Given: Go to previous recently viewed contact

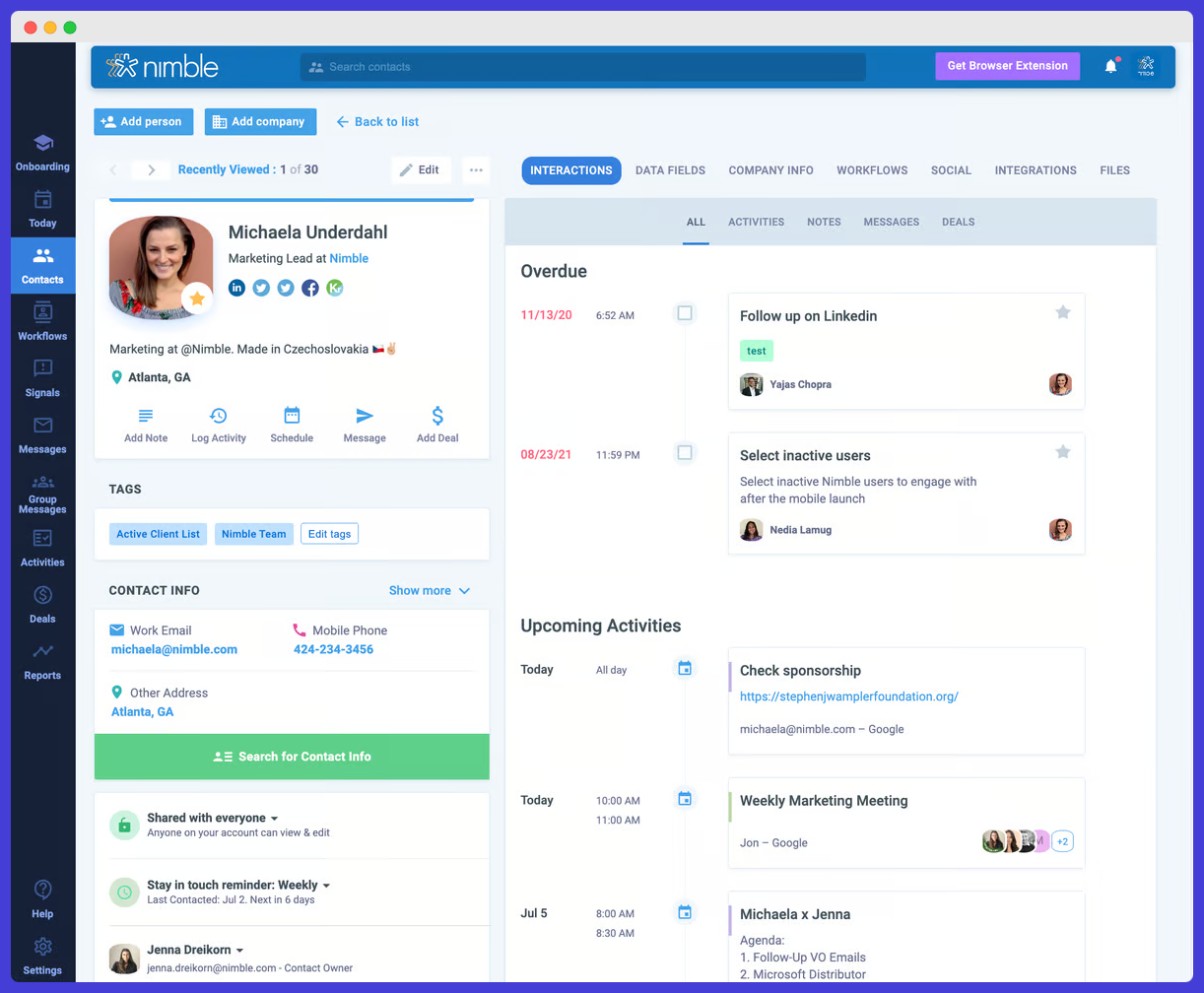Looking at the screenshot, I should (x=112, y=169).
